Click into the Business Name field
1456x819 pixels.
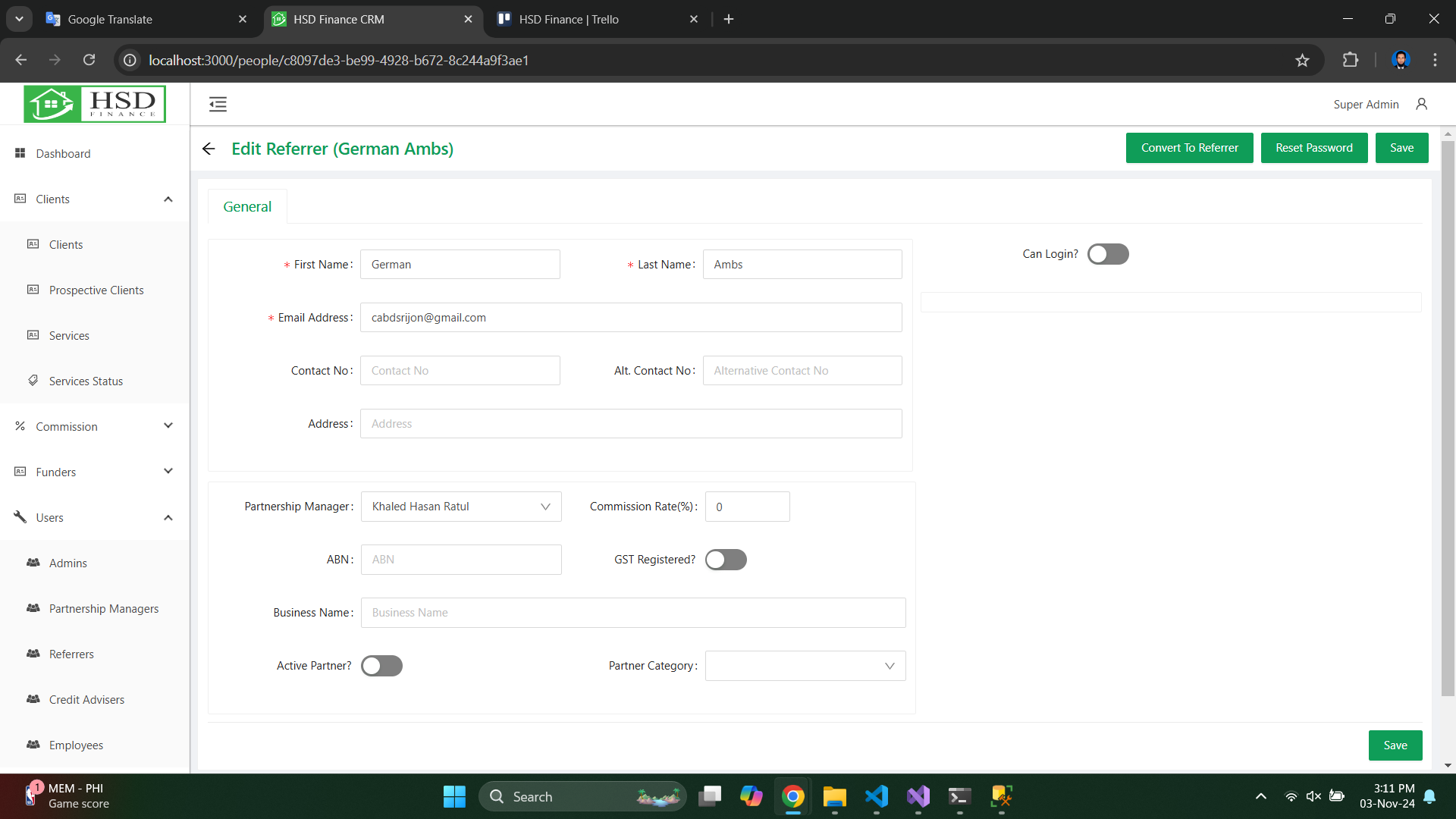click(x=632, y=613)
